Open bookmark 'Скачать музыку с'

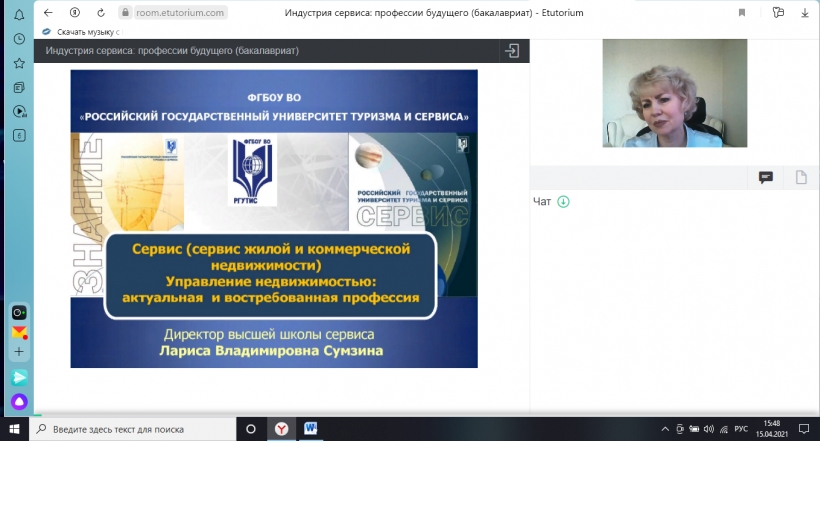(x=81, y=32)
